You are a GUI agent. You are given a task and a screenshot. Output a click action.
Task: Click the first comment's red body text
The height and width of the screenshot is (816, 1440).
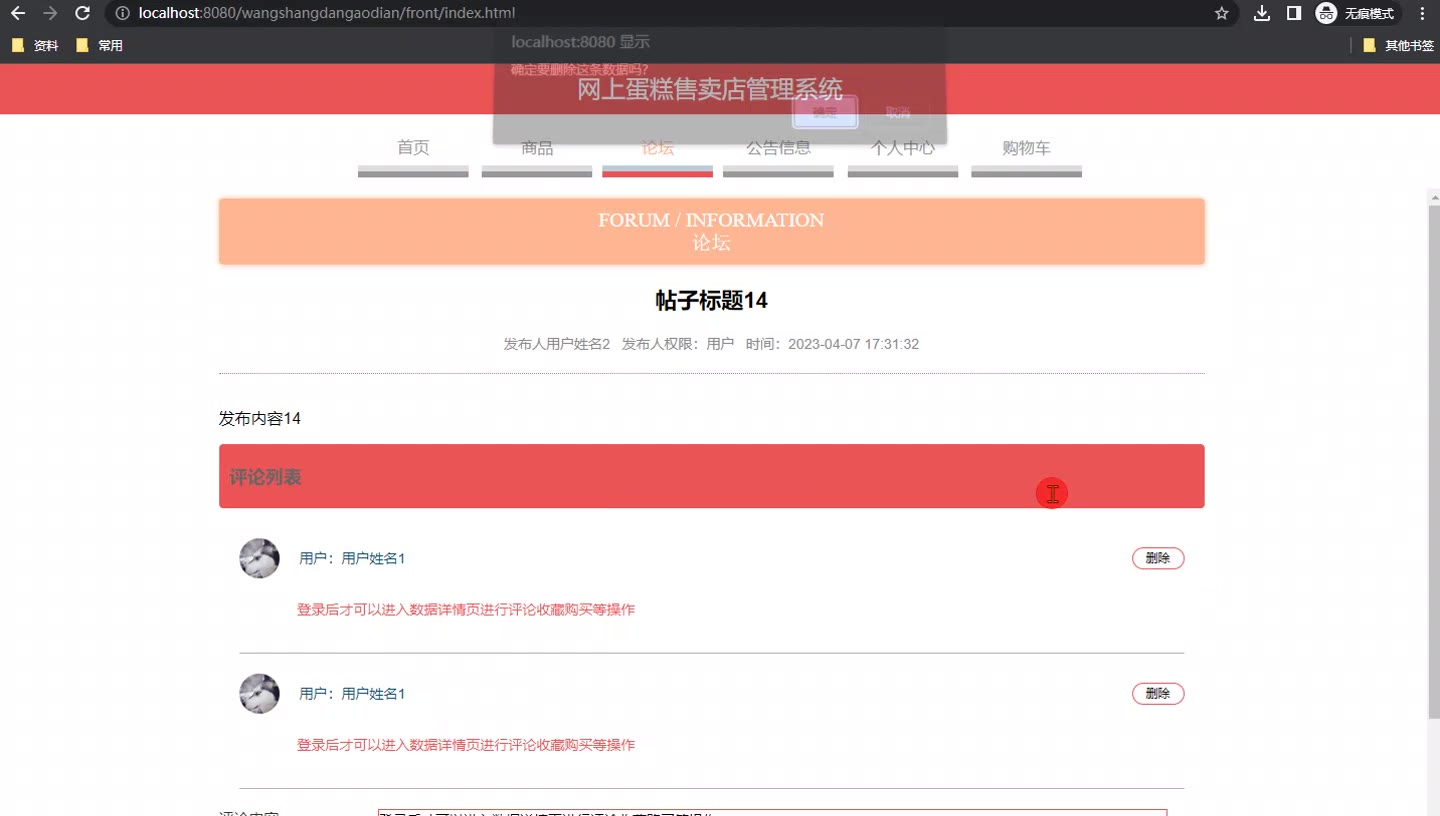click(466, 610)
